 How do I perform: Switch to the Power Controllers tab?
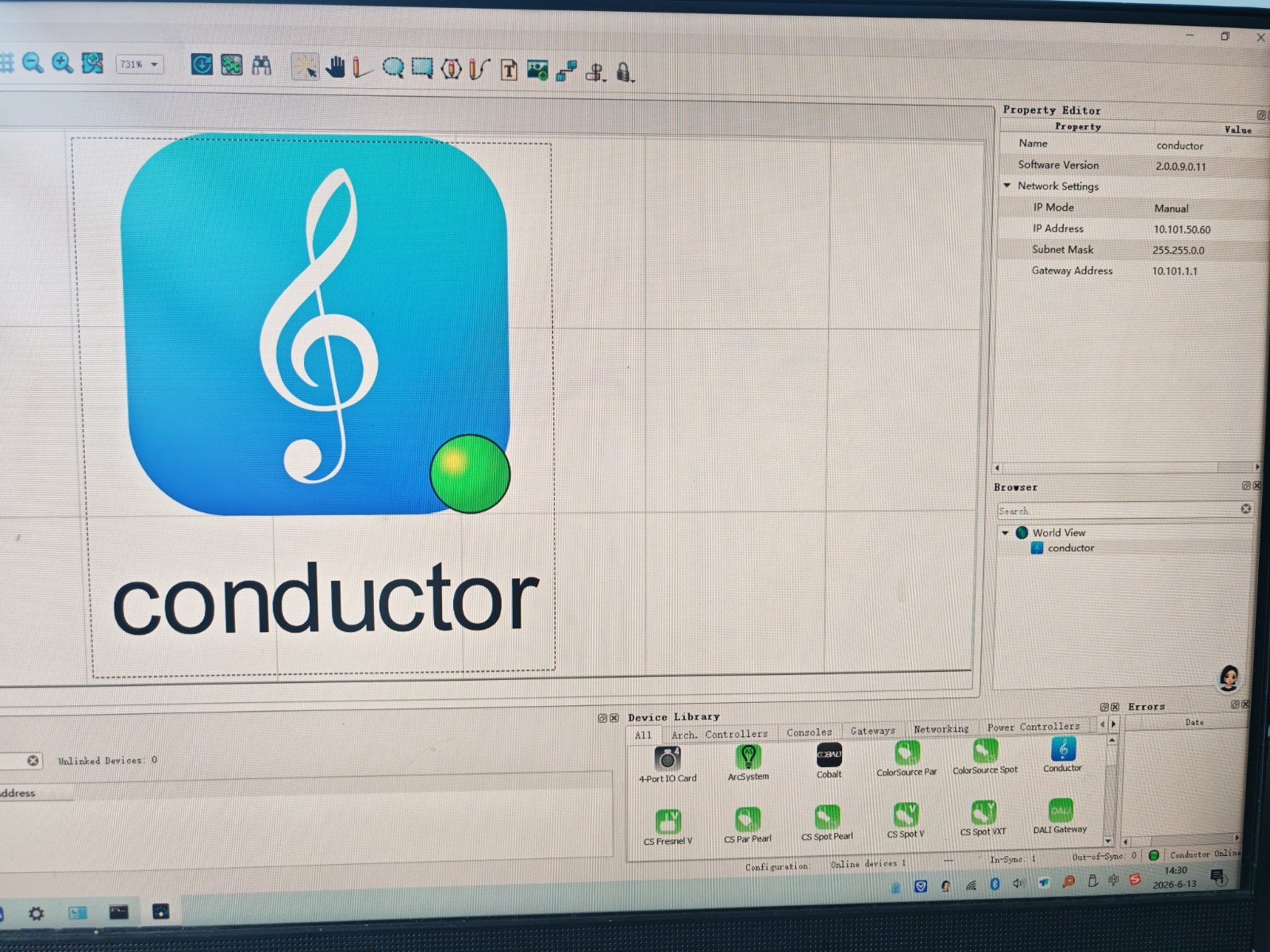click(1033, 727)
